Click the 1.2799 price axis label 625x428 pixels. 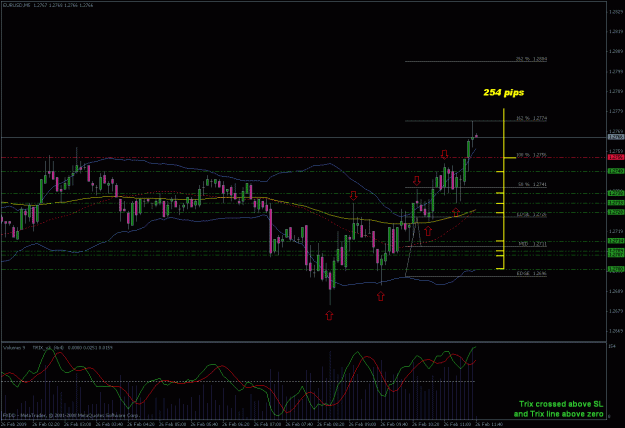616,72
